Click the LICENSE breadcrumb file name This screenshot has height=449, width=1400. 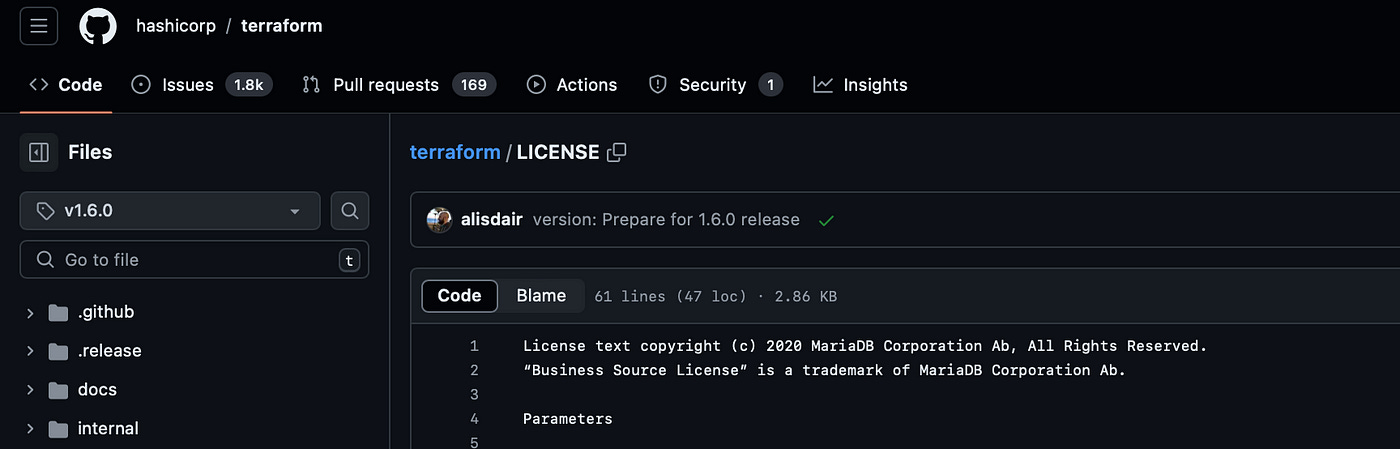(558, 152)
